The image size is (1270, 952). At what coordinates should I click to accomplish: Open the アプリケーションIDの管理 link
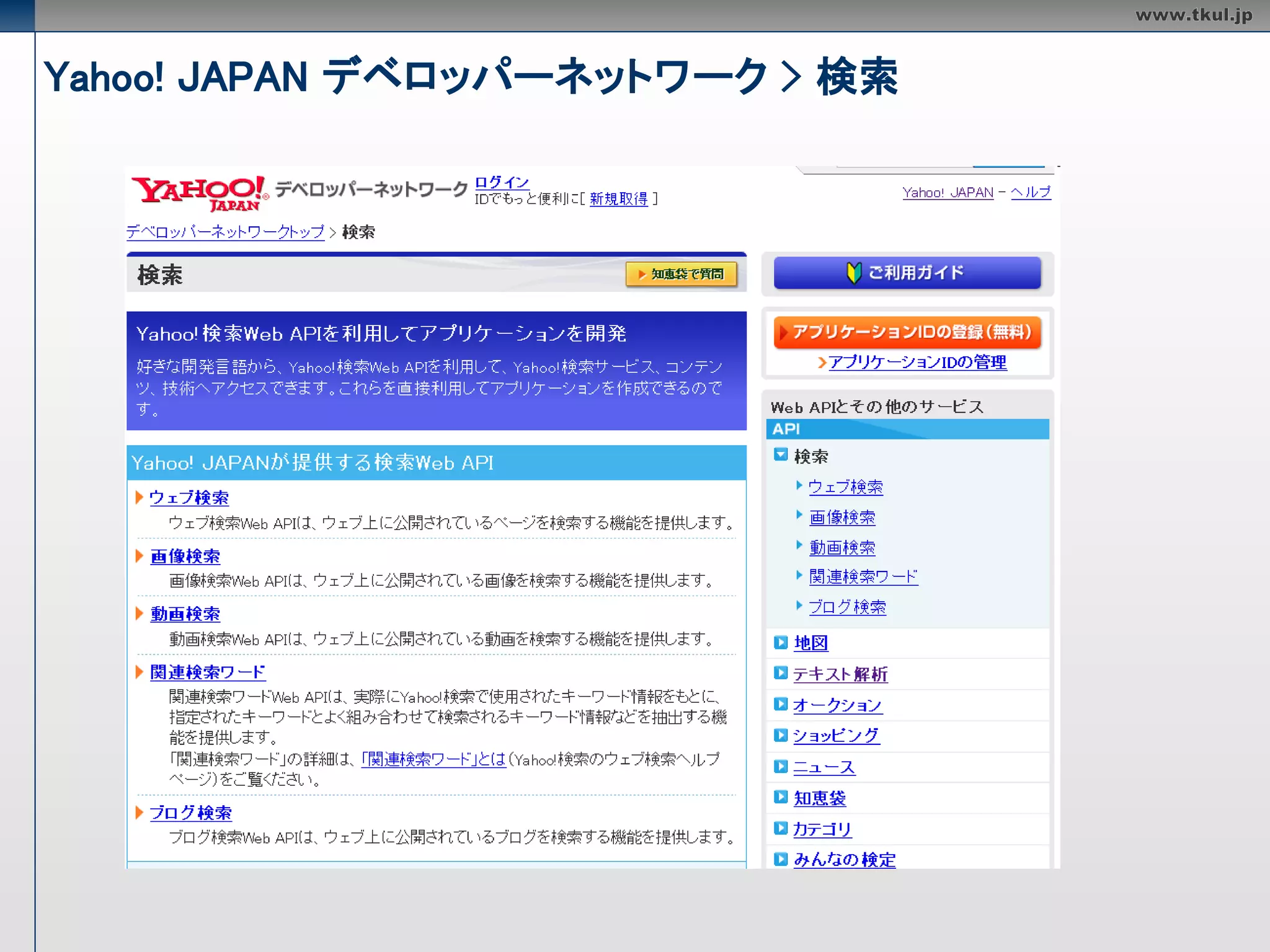(917, 363)
